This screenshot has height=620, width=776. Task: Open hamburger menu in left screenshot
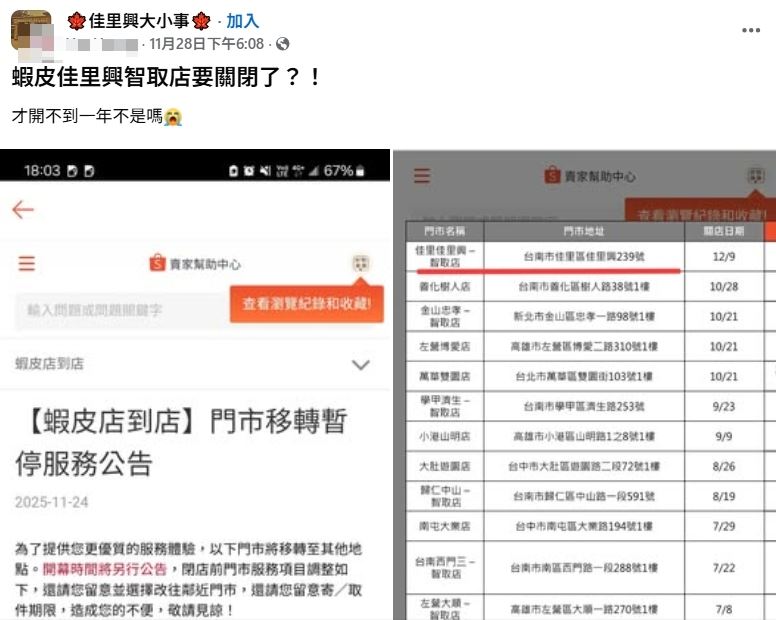click(x=27, y=263)
